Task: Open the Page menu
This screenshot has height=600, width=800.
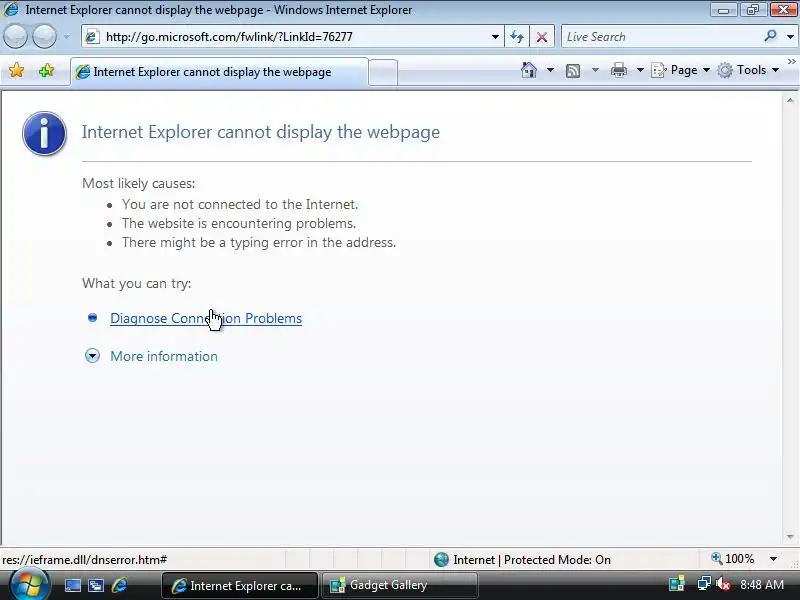Action: 681,70
